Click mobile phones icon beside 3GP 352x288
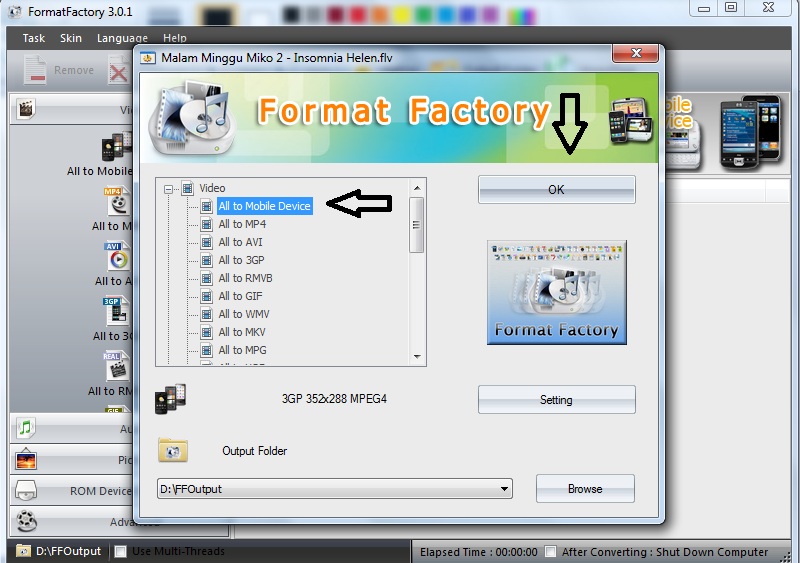Screen dimensions: 800x563 [170, 399]
